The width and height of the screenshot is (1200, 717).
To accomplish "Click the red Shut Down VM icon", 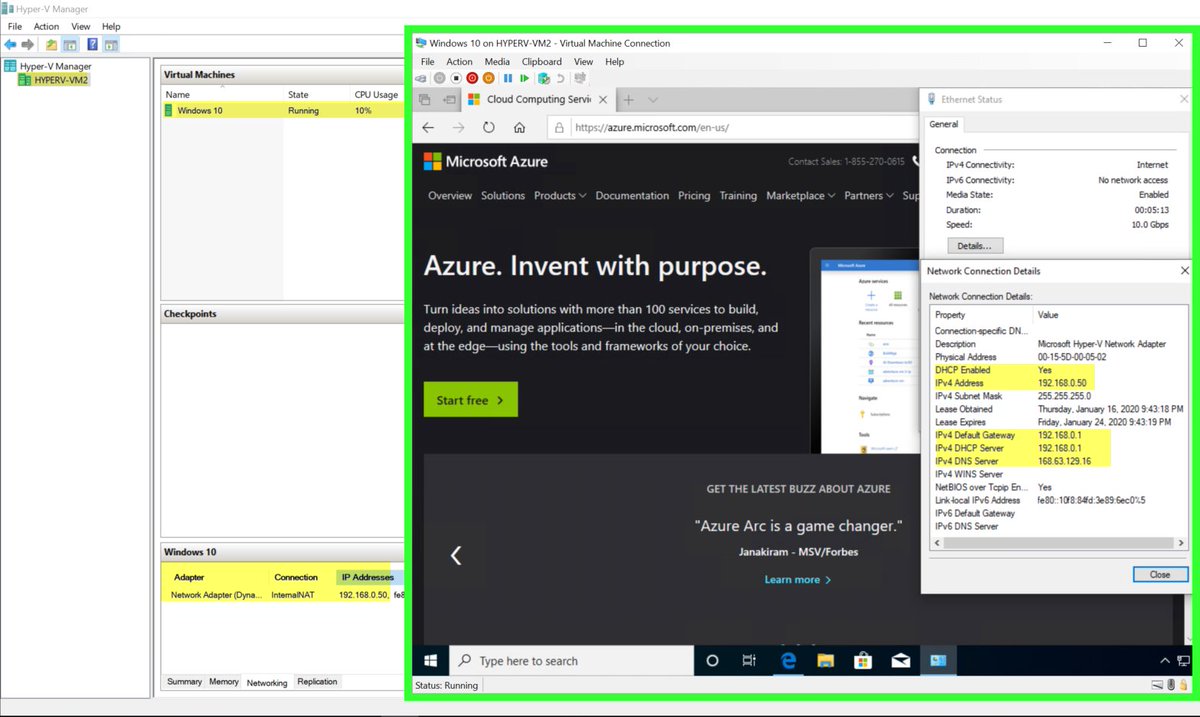I will (x=472, y=78).
